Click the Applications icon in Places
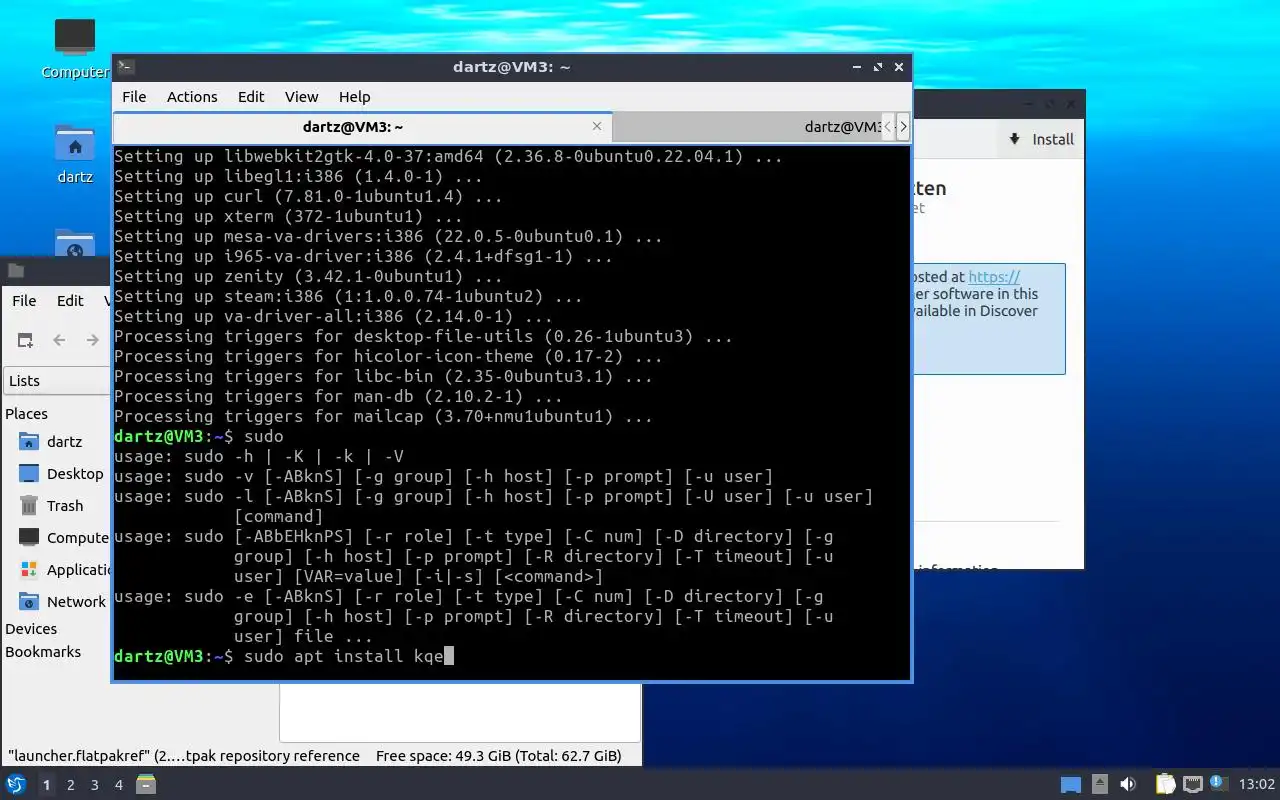This screenshot has width=1280, height=800. 29,569
